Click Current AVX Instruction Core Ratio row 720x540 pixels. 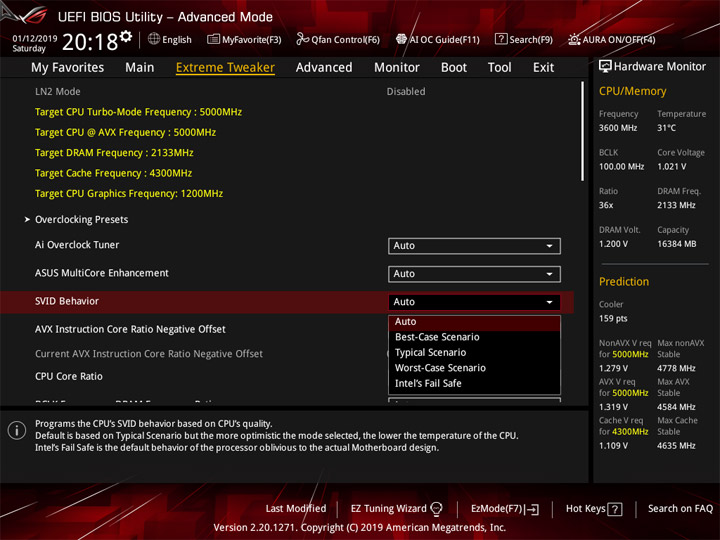149,354
